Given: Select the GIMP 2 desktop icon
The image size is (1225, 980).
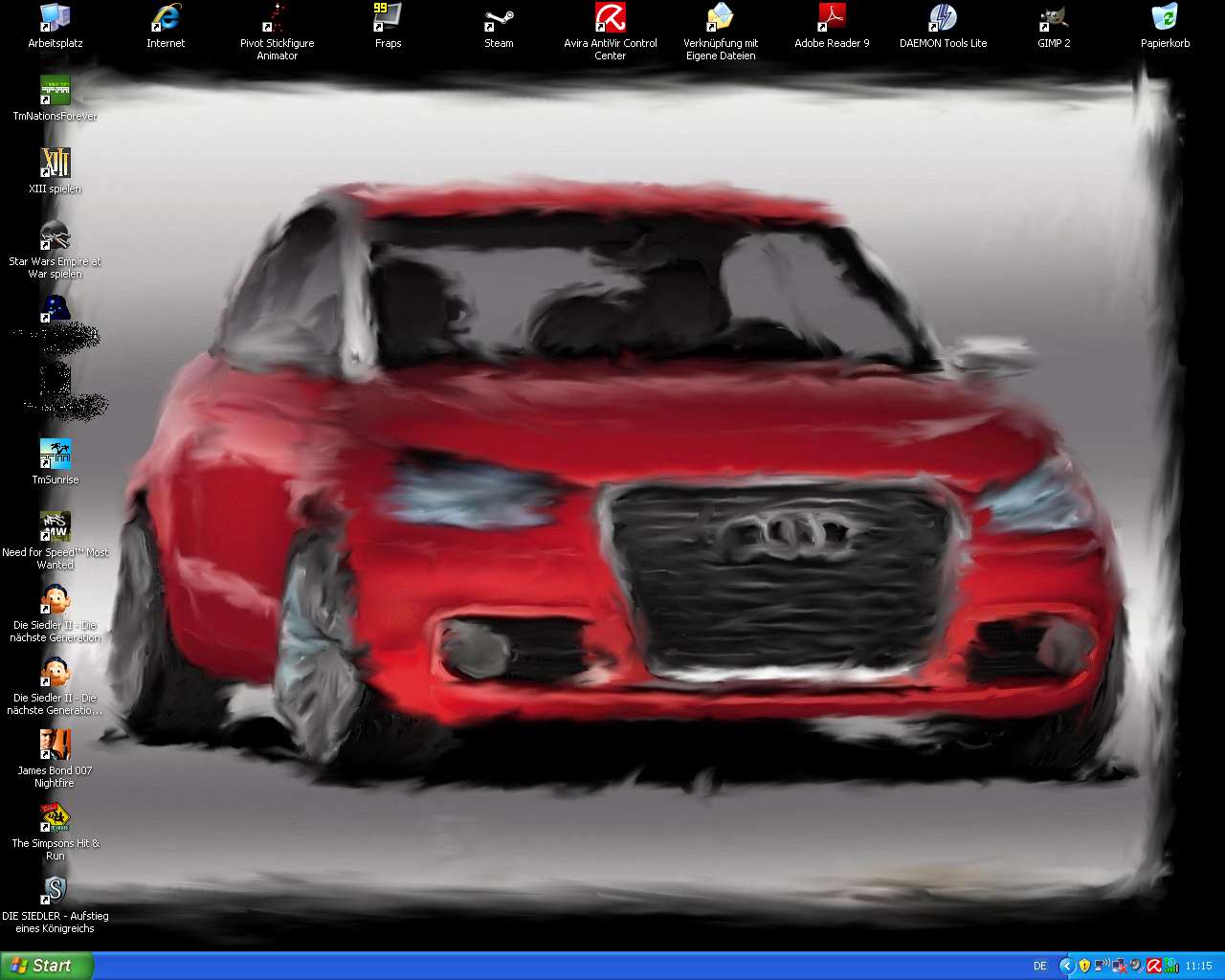Looking at the screenshot, I should click(1054, 18).
